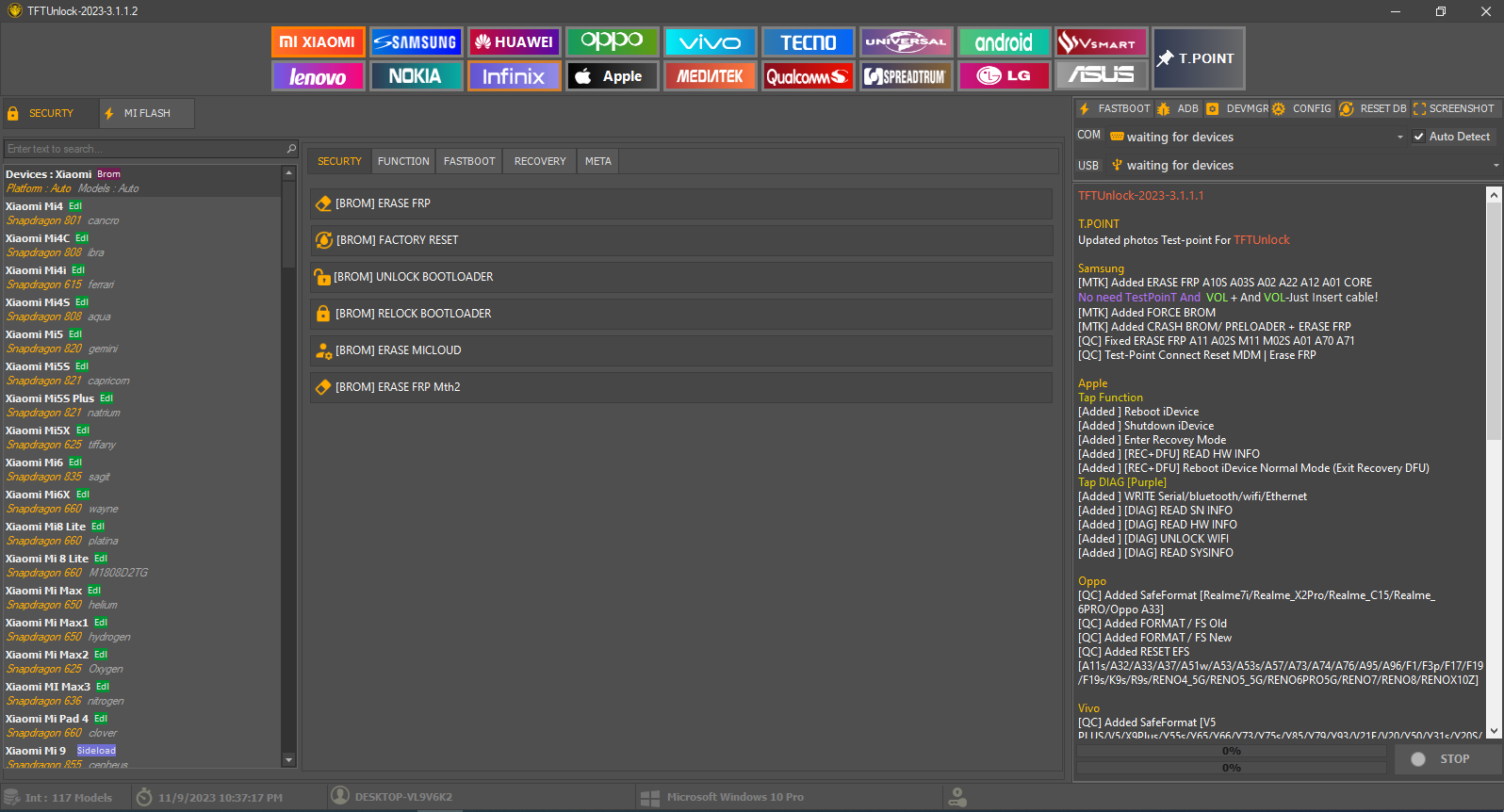Select the Vivo brand logo
Image resolution: width=1504 pixels, height=812 pixels.
coord(710,41)
